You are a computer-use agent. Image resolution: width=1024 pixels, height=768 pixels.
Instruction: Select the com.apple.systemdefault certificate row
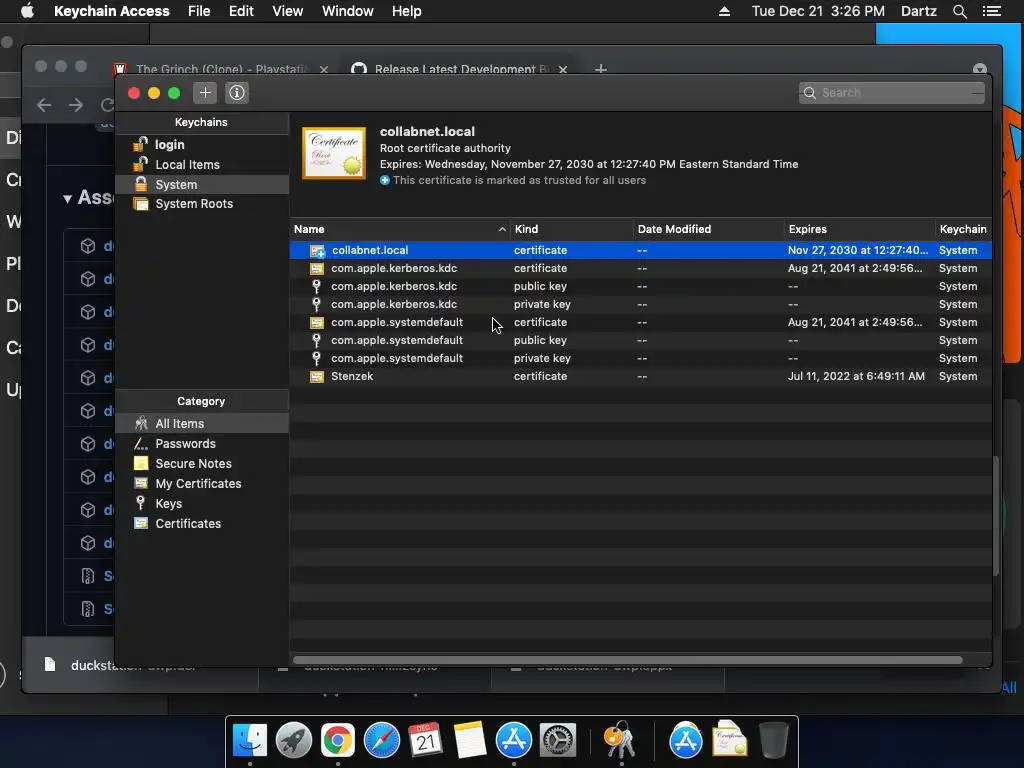click(641, 322)
